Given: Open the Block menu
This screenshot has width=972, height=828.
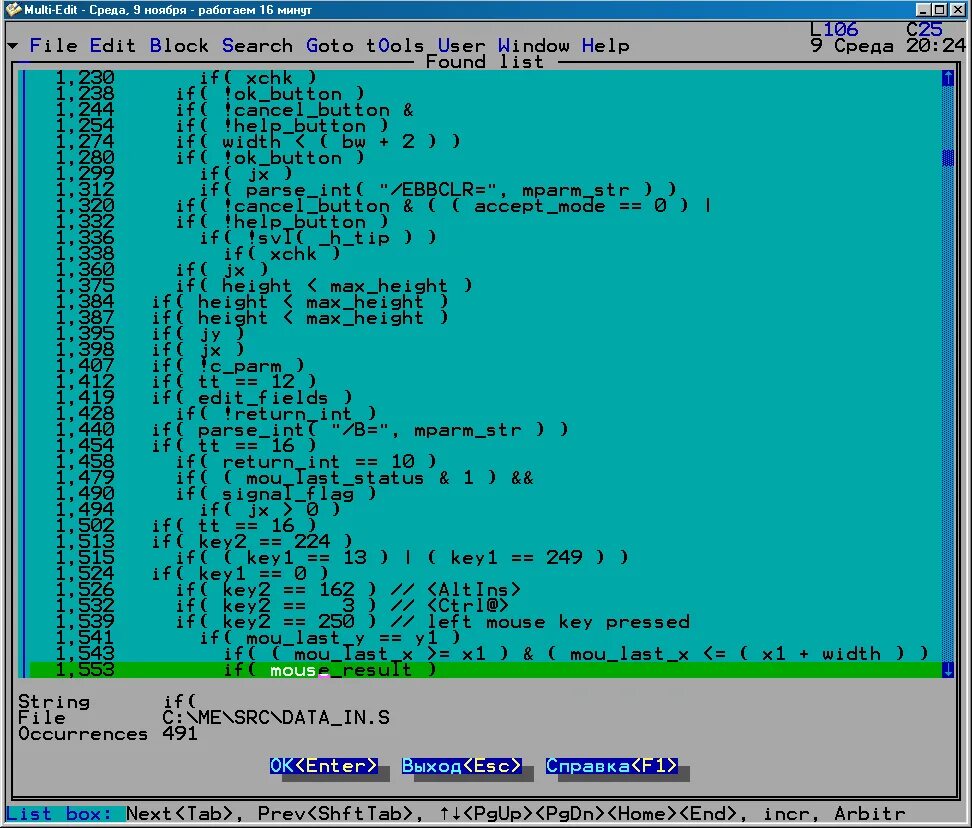Looking at the screenshot, I should tap(179, 46).
